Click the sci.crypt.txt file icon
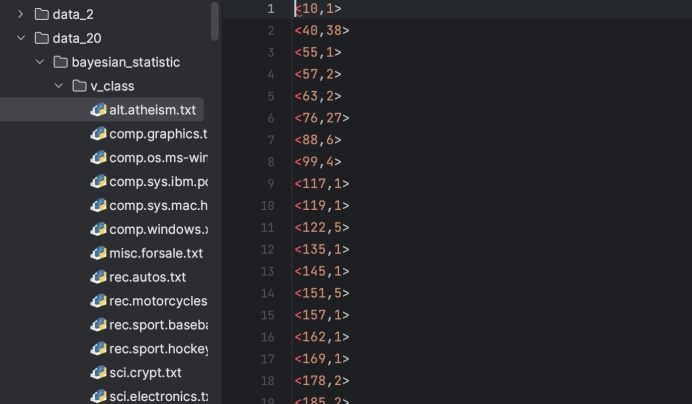692x404 pixels. tap(98, 372)
